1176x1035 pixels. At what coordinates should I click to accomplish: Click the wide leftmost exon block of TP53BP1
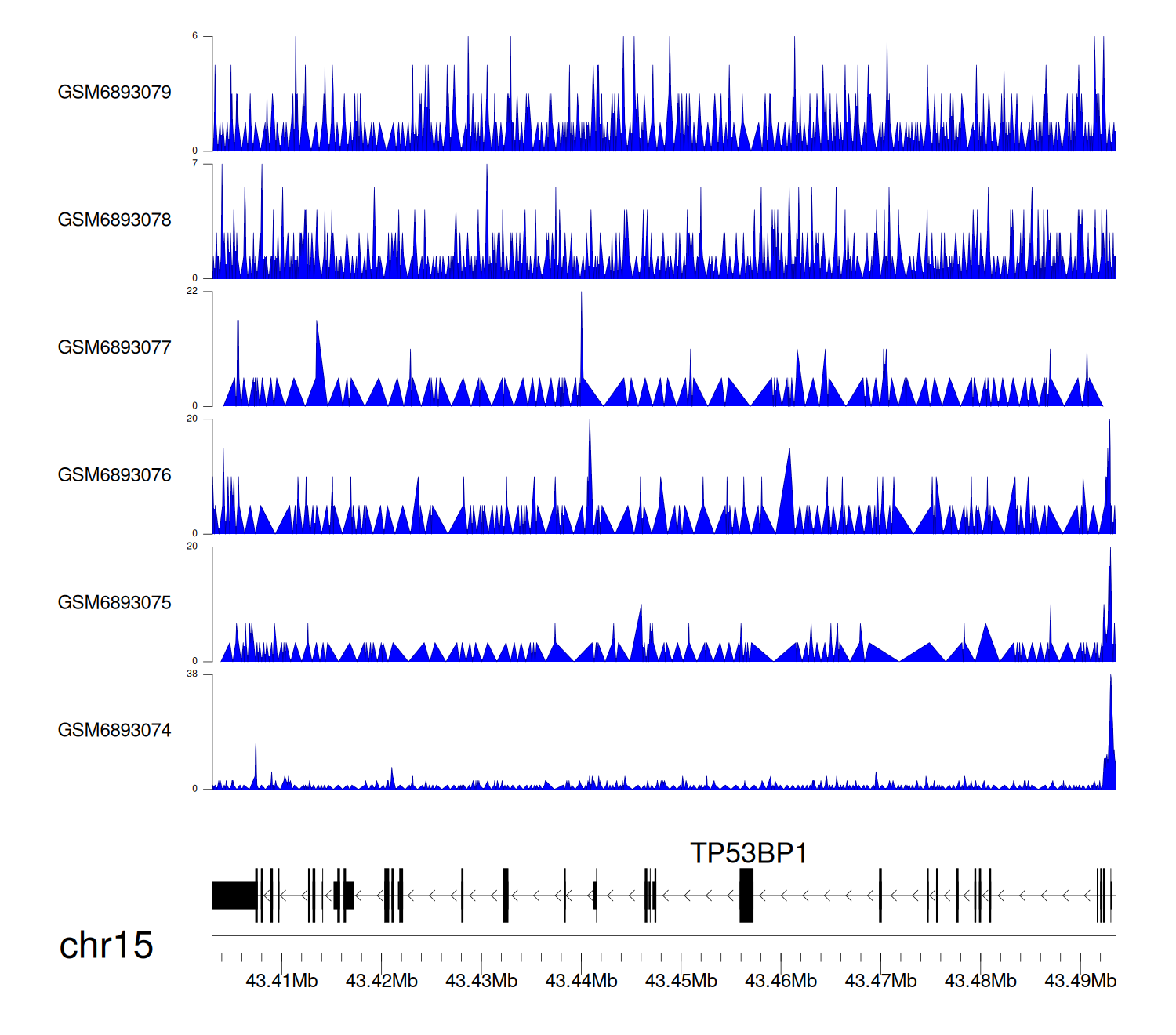pos(234,895)
